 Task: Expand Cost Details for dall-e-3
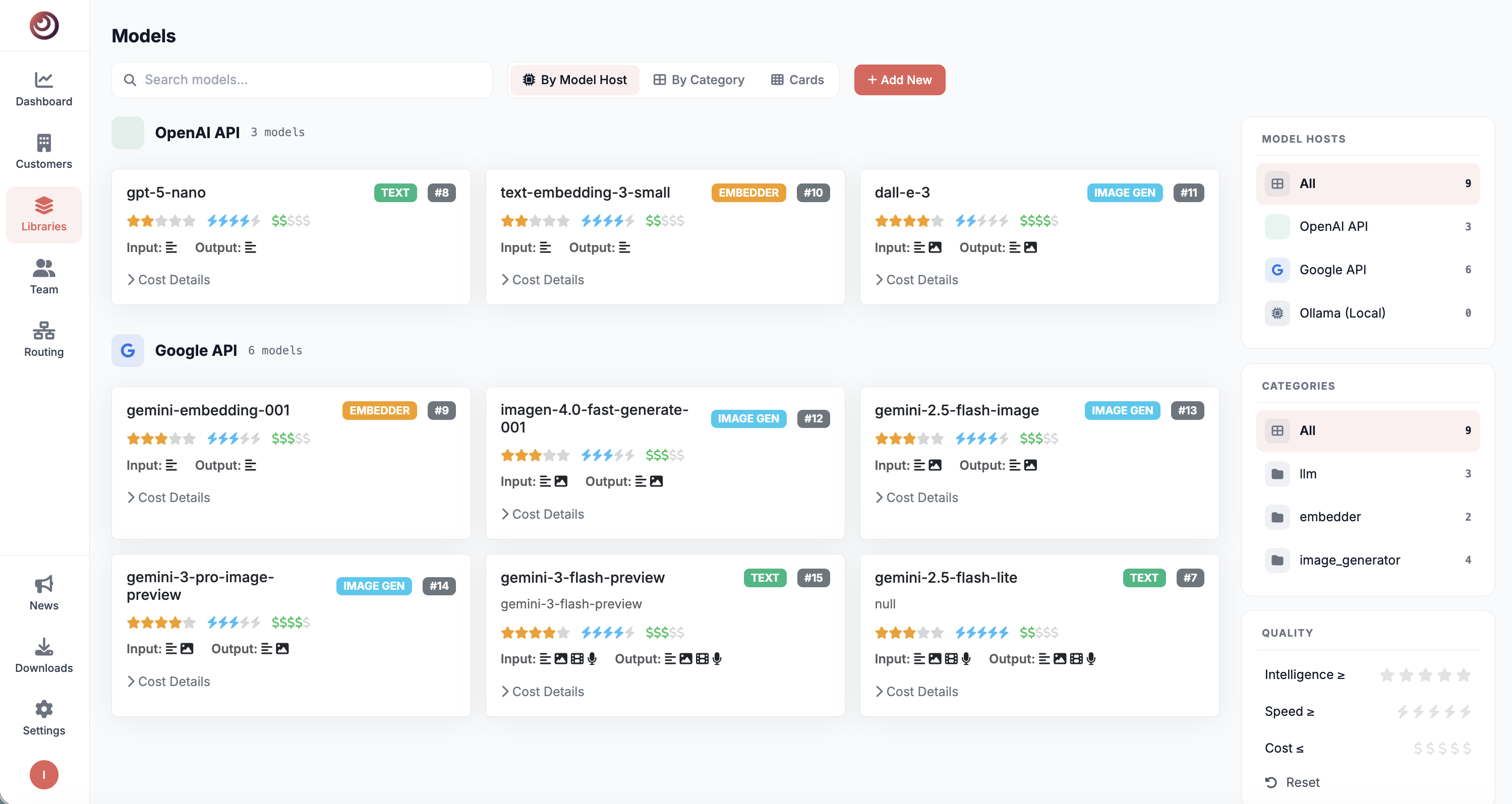point(916,280)
